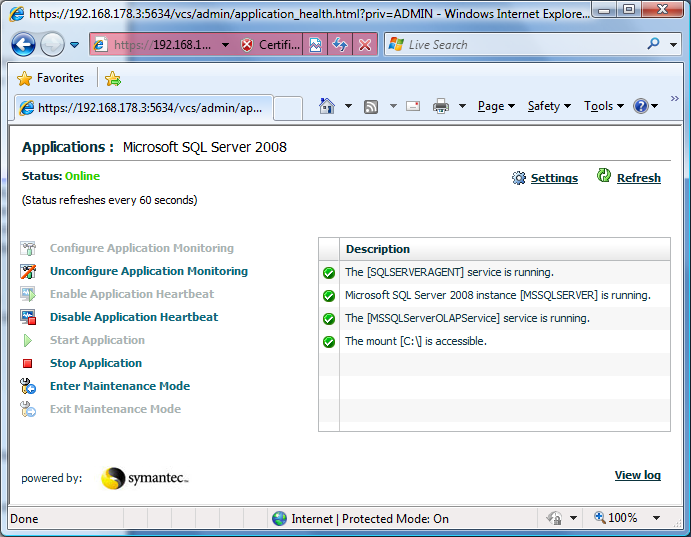Viewport: 691px width, 537px height.
Task: Click the 100% zoom level button
Action: (x=616, y=518)
